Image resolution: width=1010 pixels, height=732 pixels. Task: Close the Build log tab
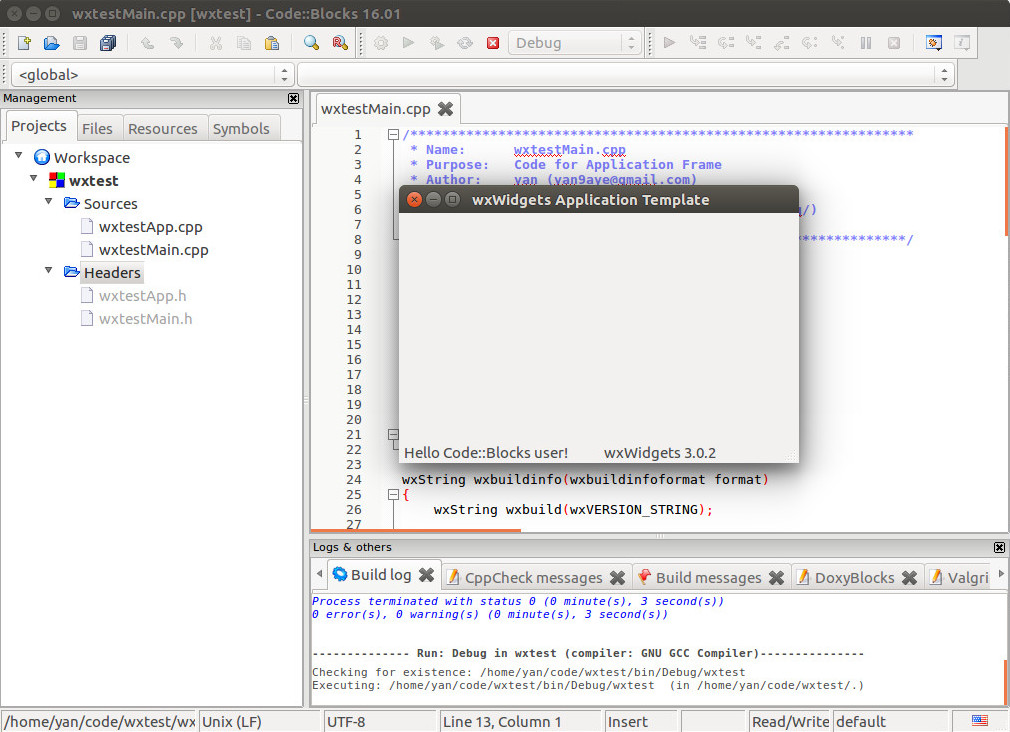click(426, 575)
